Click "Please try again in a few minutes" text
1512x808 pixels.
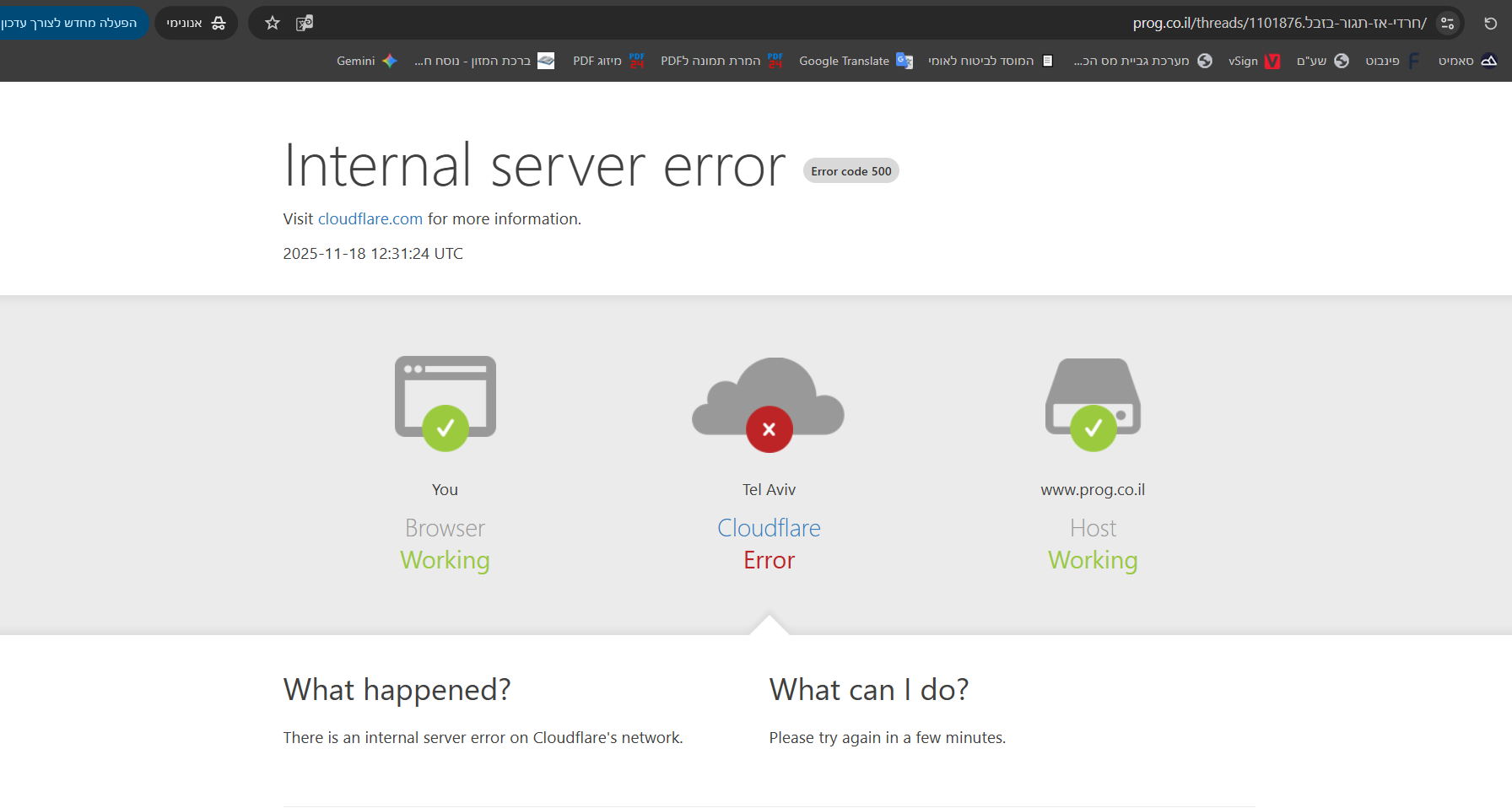point(888,738)
